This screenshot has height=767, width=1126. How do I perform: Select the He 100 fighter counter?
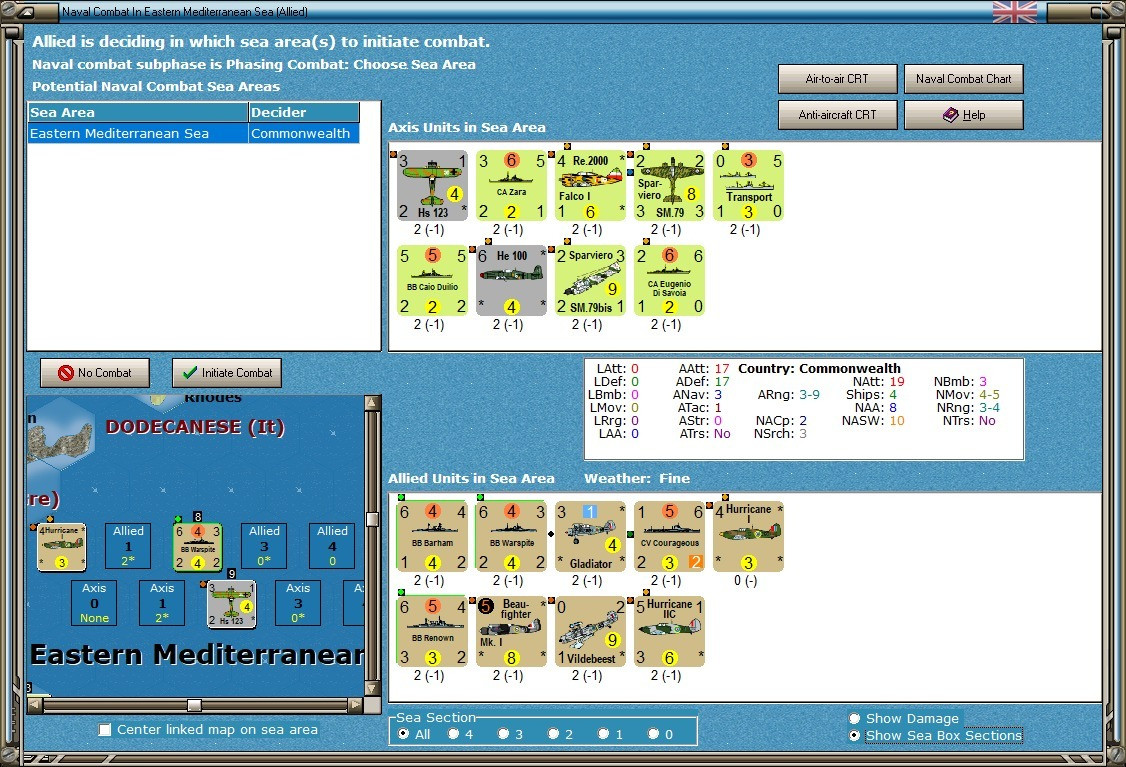coord(511,280)
